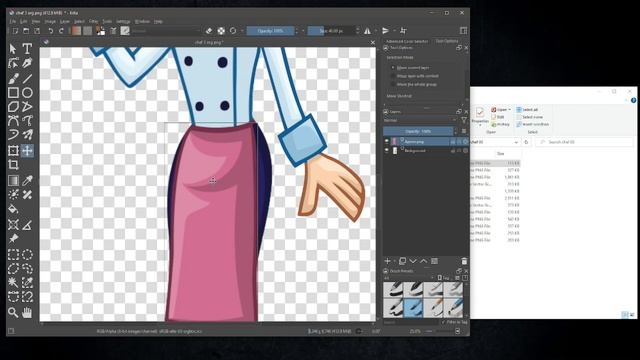Delete the layer with trash icon
Screen dimensions: 640x360
click(464, 261)
